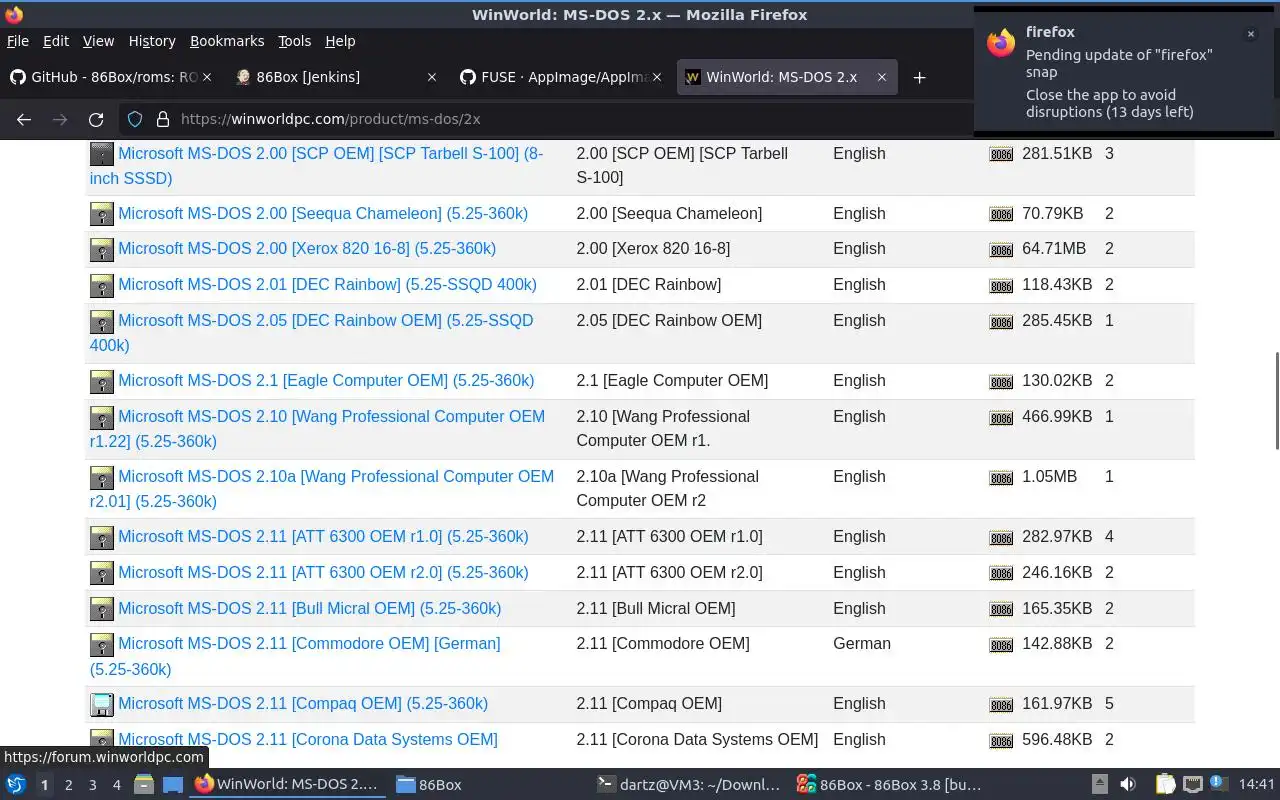Open the Edit menu
This screenshot has height=800, width=1280.
[x=56, y=41]
